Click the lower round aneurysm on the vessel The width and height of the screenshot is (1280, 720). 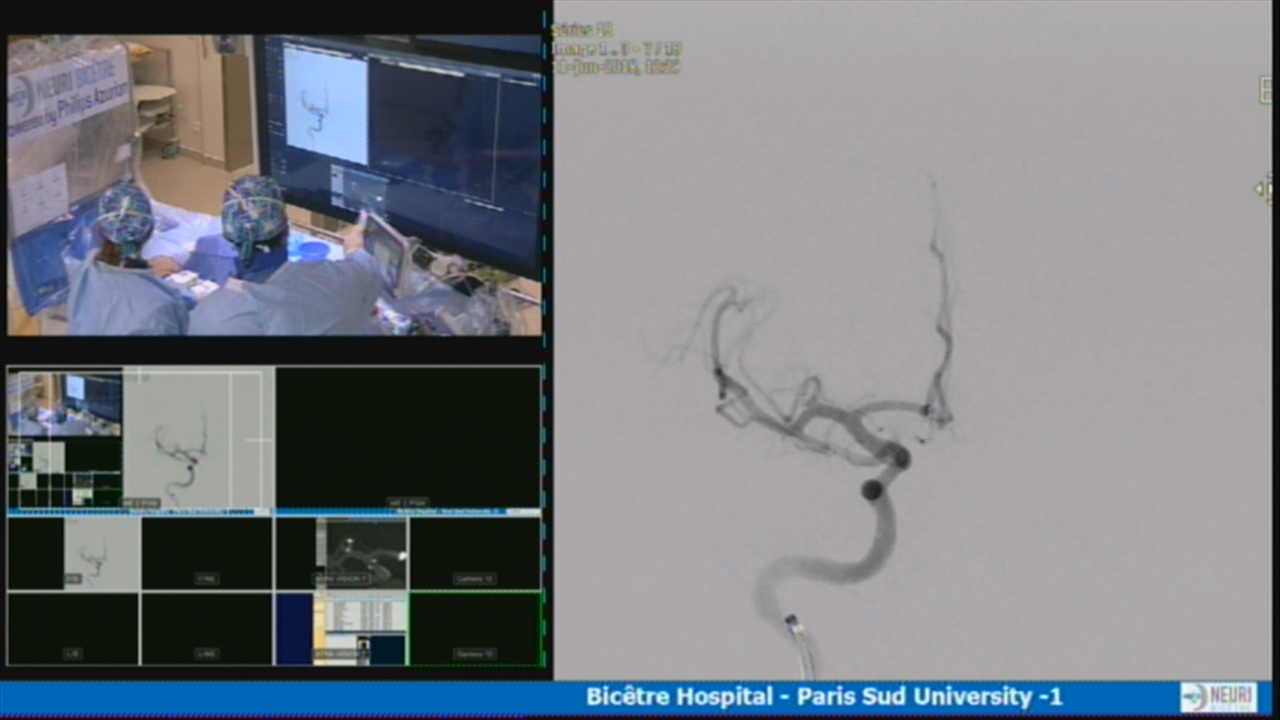coord(873,490)
